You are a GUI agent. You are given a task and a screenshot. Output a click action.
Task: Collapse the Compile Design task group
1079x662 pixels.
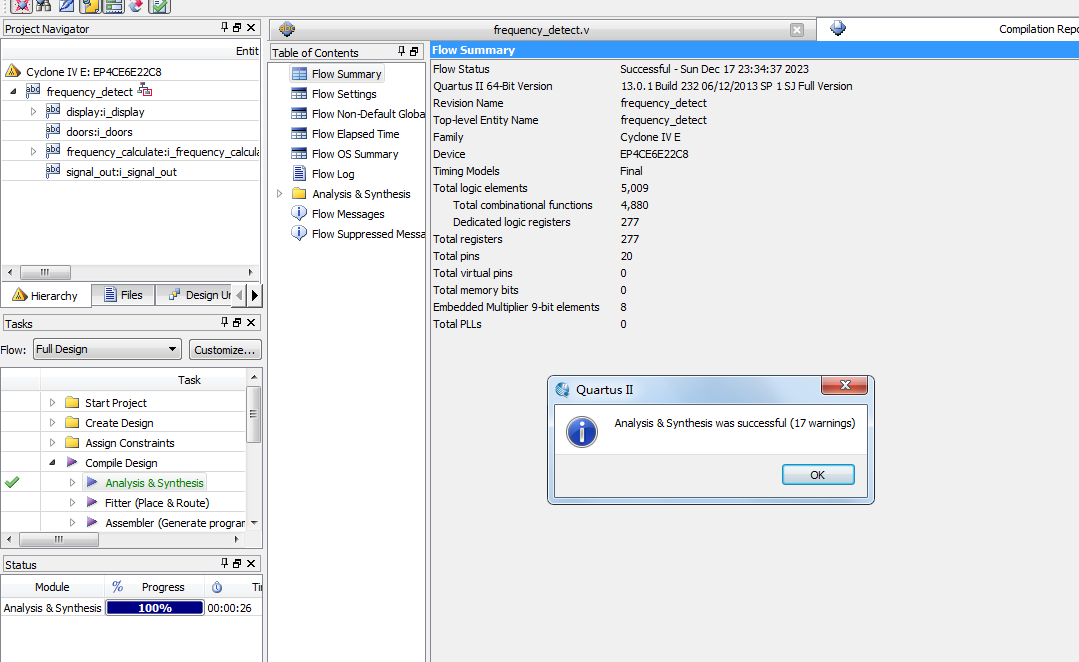pyautogui.click(x=53, y=463)
